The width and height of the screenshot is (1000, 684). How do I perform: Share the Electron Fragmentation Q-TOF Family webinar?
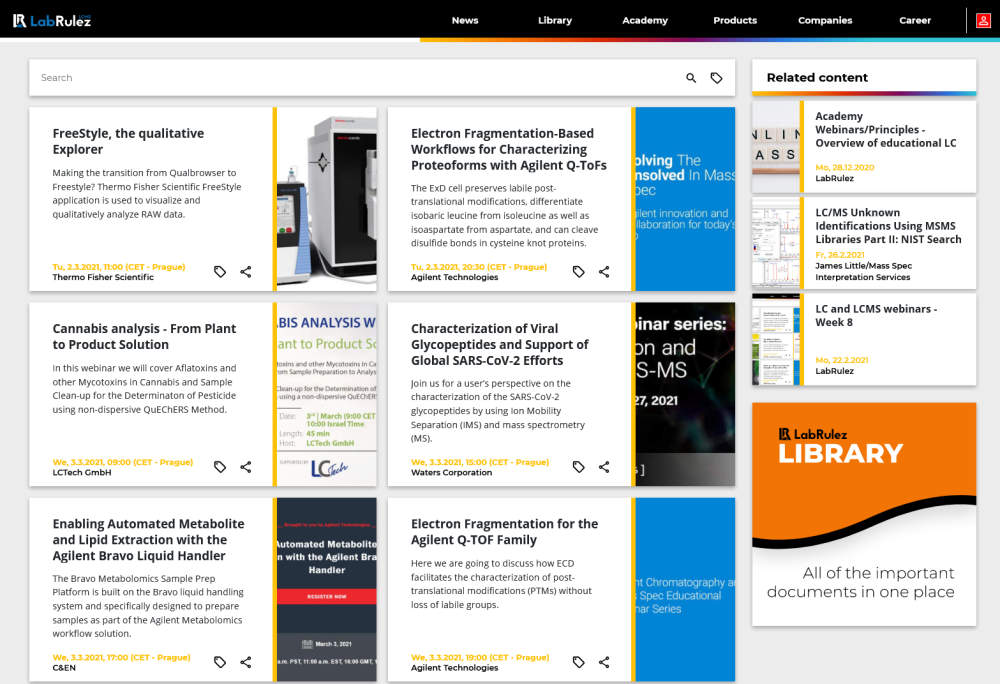pos(604,662)
